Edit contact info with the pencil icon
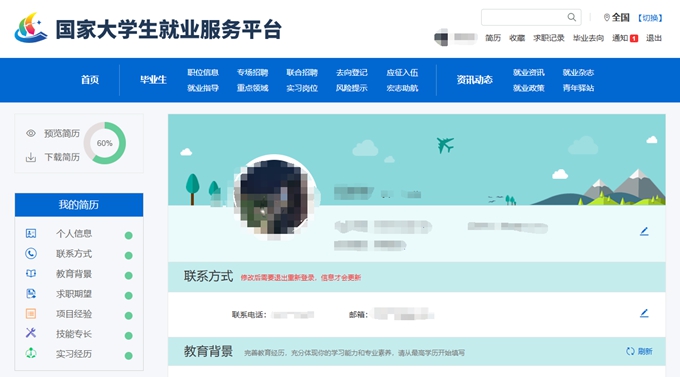Image resolution: width=680 pixels, height=377 pixels. pos(644,313)
